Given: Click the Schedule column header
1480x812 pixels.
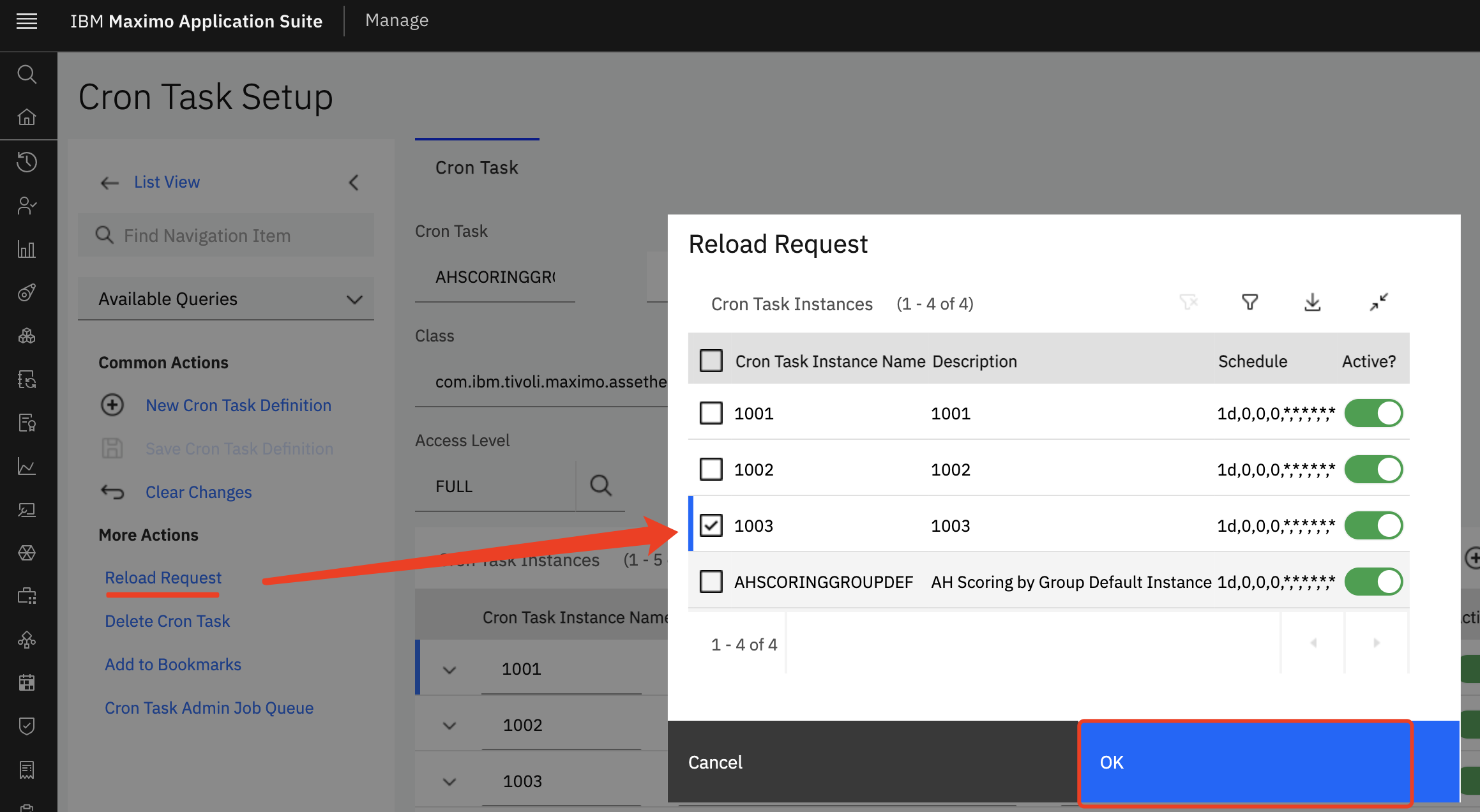Looking at the screenshot, I should pos(1252,361).
